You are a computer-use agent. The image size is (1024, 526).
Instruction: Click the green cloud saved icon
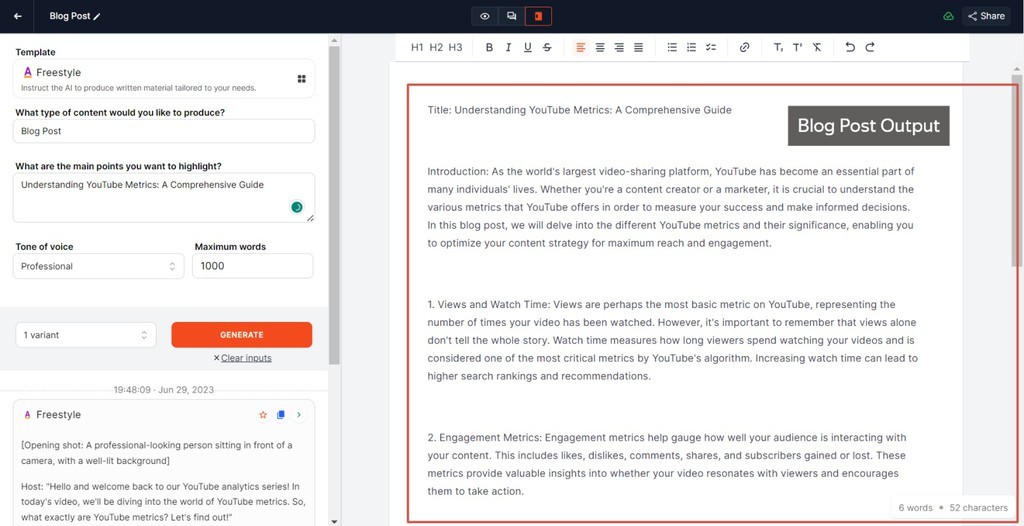pos(948,16)
